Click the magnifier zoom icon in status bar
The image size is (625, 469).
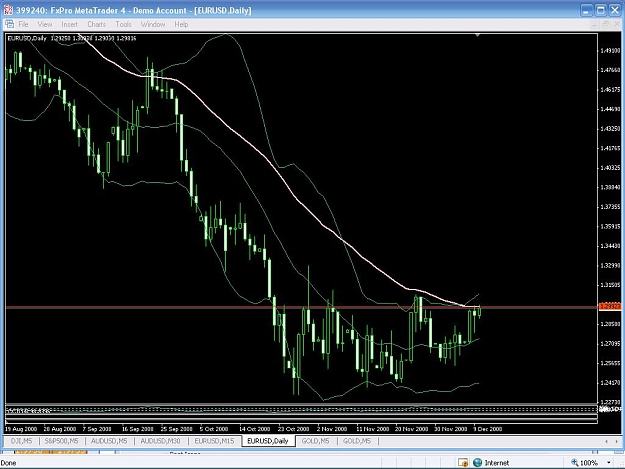tap(574, 462)
